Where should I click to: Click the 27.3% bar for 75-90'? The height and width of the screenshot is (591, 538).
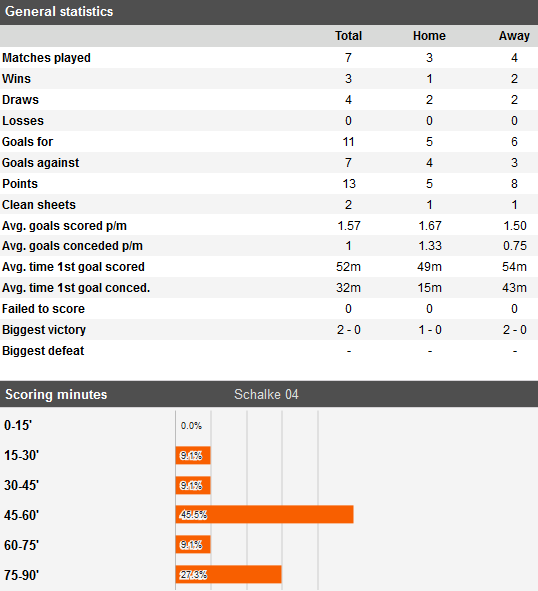click(x=229, y=574)
